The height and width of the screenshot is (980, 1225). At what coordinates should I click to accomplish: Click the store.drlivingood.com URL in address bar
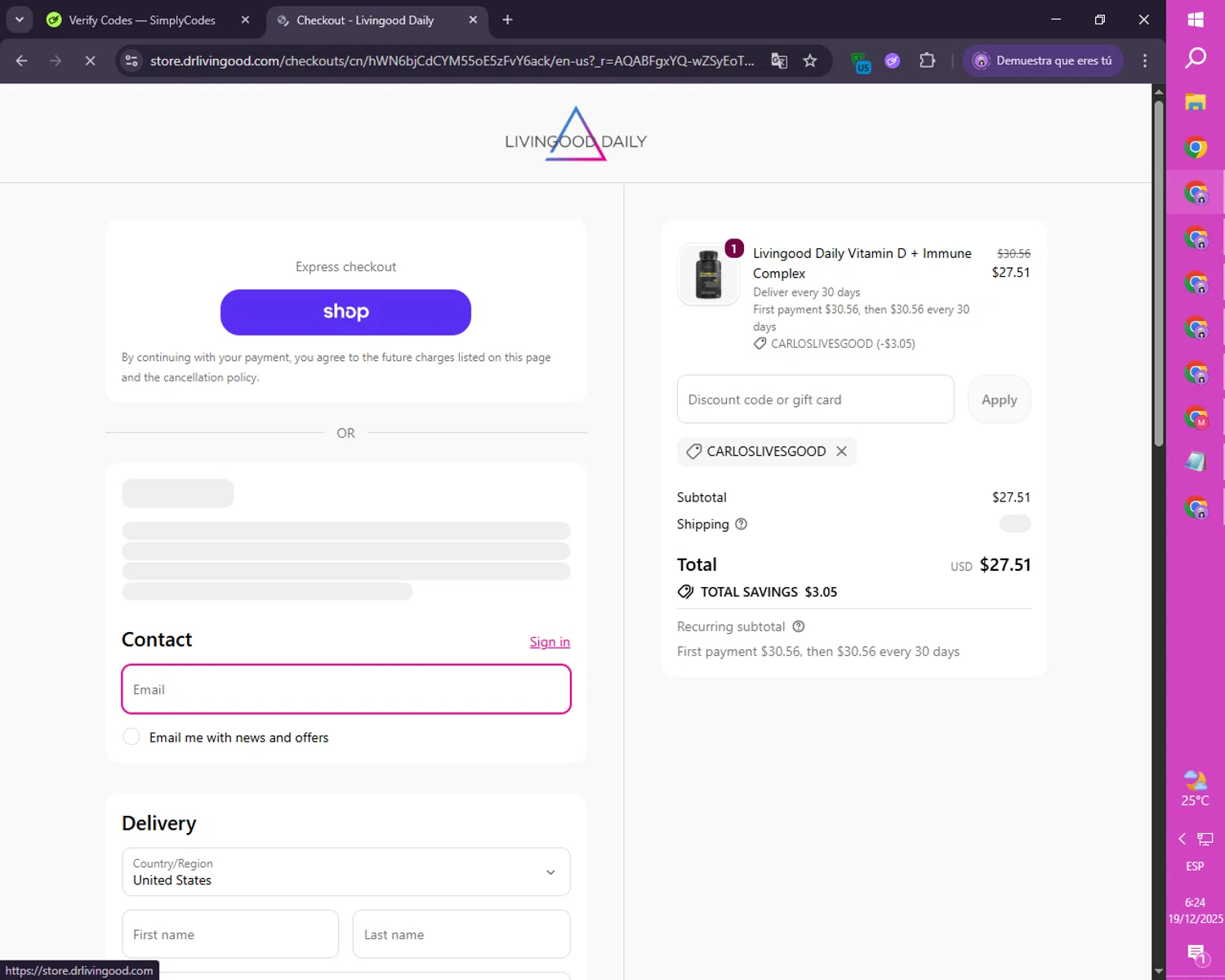point(452,60)
